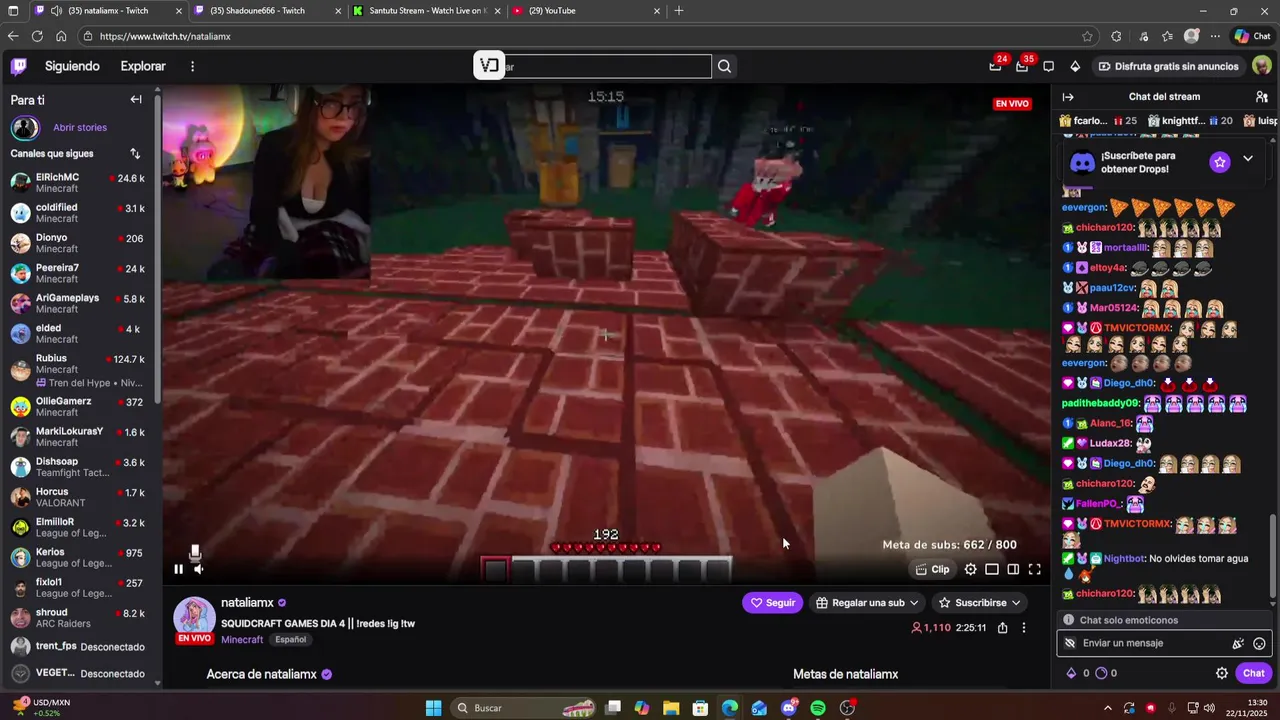Open emote picker in chat input
Screen dimensions: 1280x720
click(x=1259, y=643)
